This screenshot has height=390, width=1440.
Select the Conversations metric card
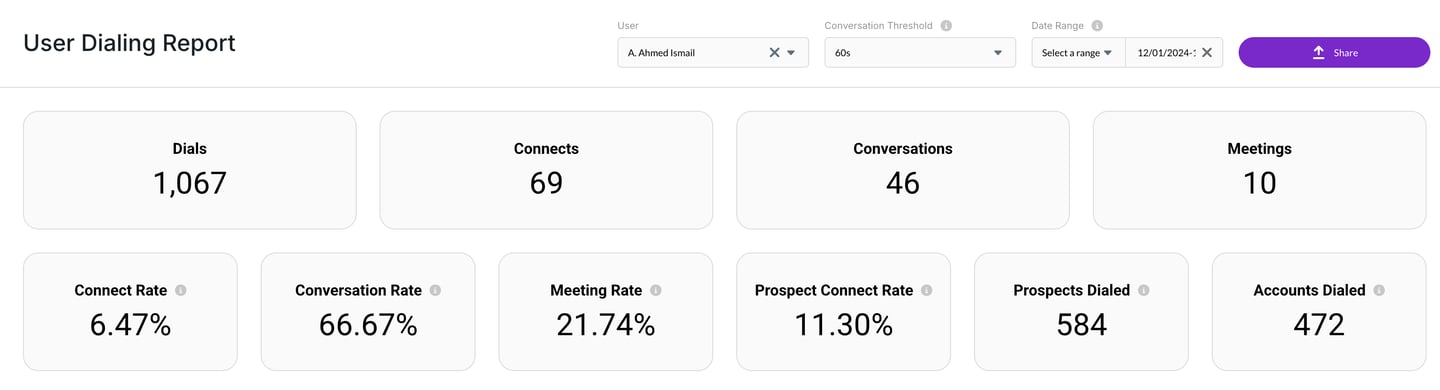[903, 170]
